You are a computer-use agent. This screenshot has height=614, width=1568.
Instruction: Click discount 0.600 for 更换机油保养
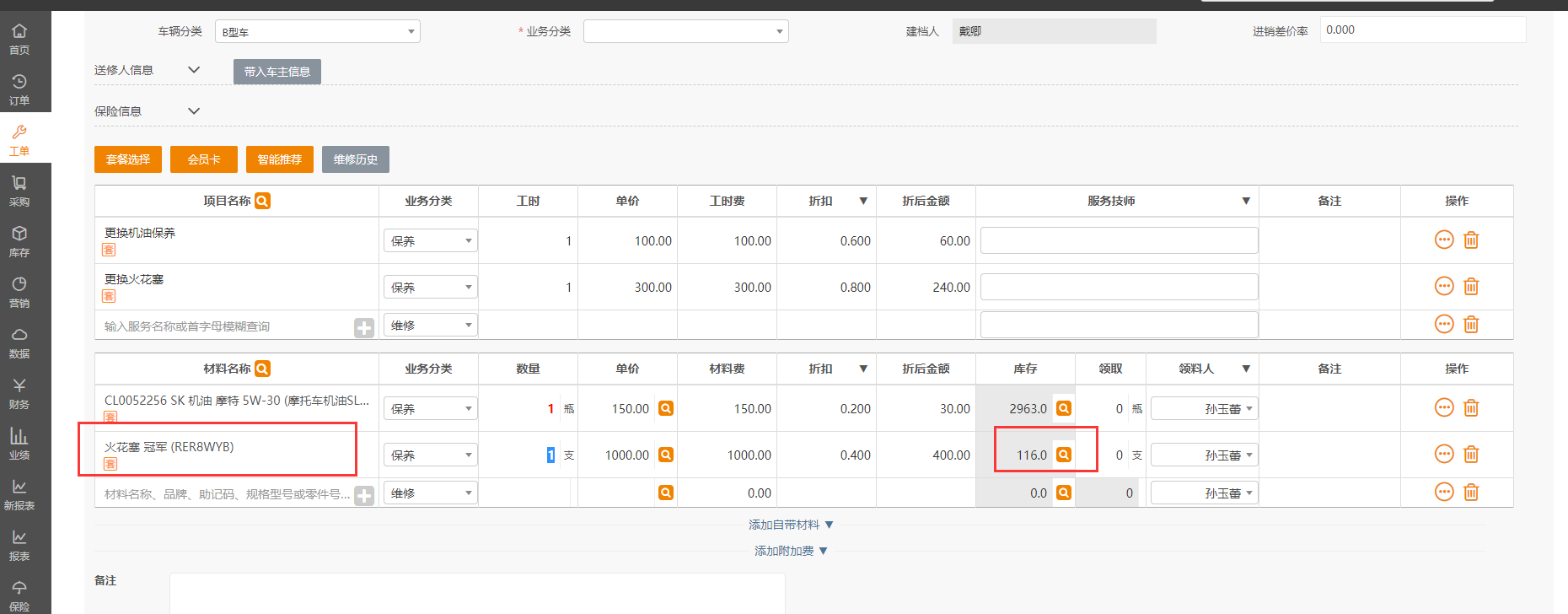(855, 241)
